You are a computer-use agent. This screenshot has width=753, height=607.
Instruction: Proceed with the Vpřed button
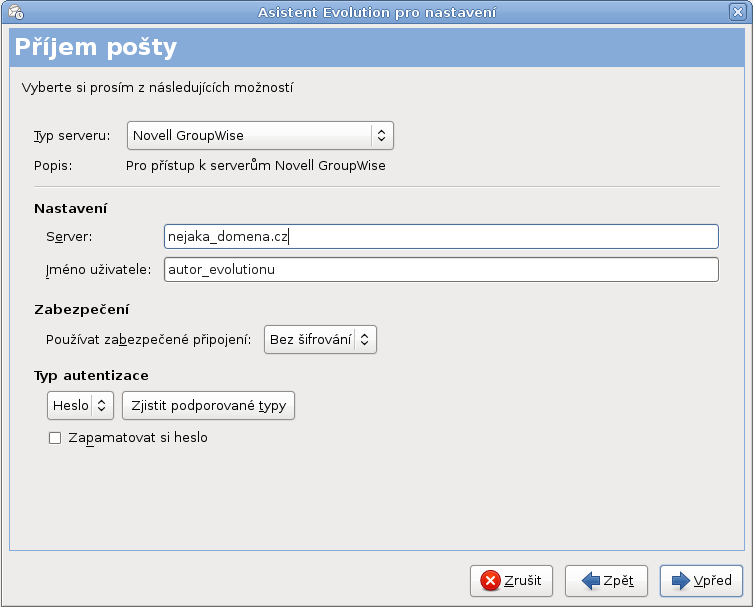pyautogui.click(x=701, y=581)
